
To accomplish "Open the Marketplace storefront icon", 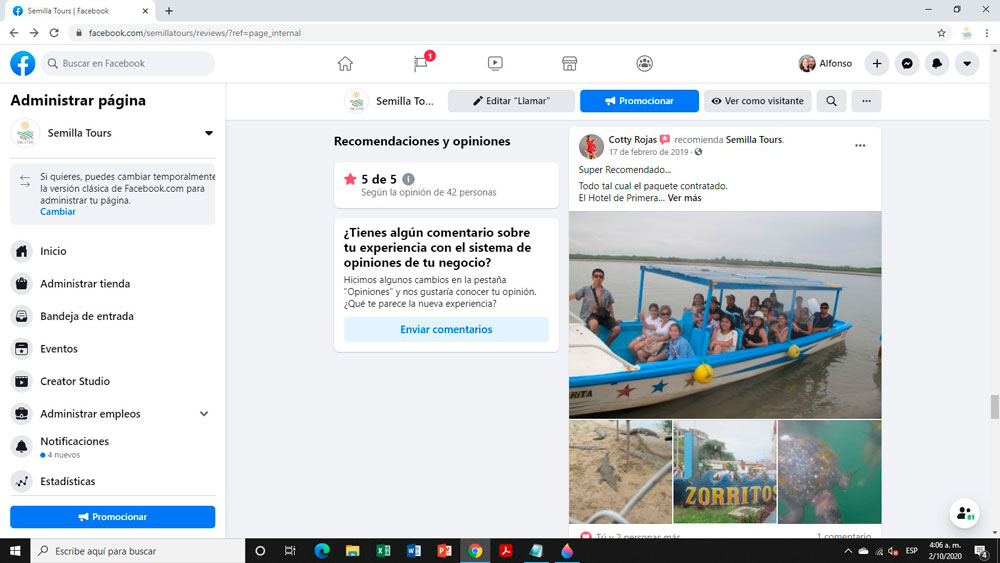I will [x=570, y=63].
